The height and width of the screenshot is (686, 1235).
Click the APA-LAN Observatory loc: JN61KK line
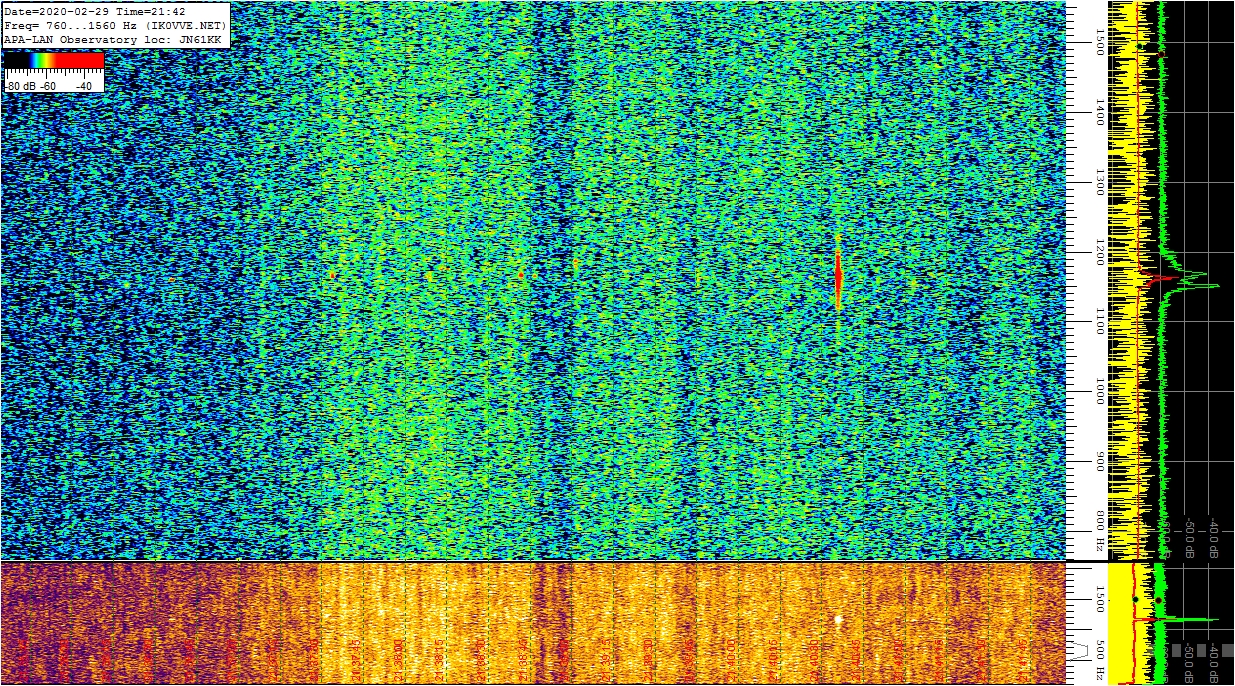pos(112,38)
